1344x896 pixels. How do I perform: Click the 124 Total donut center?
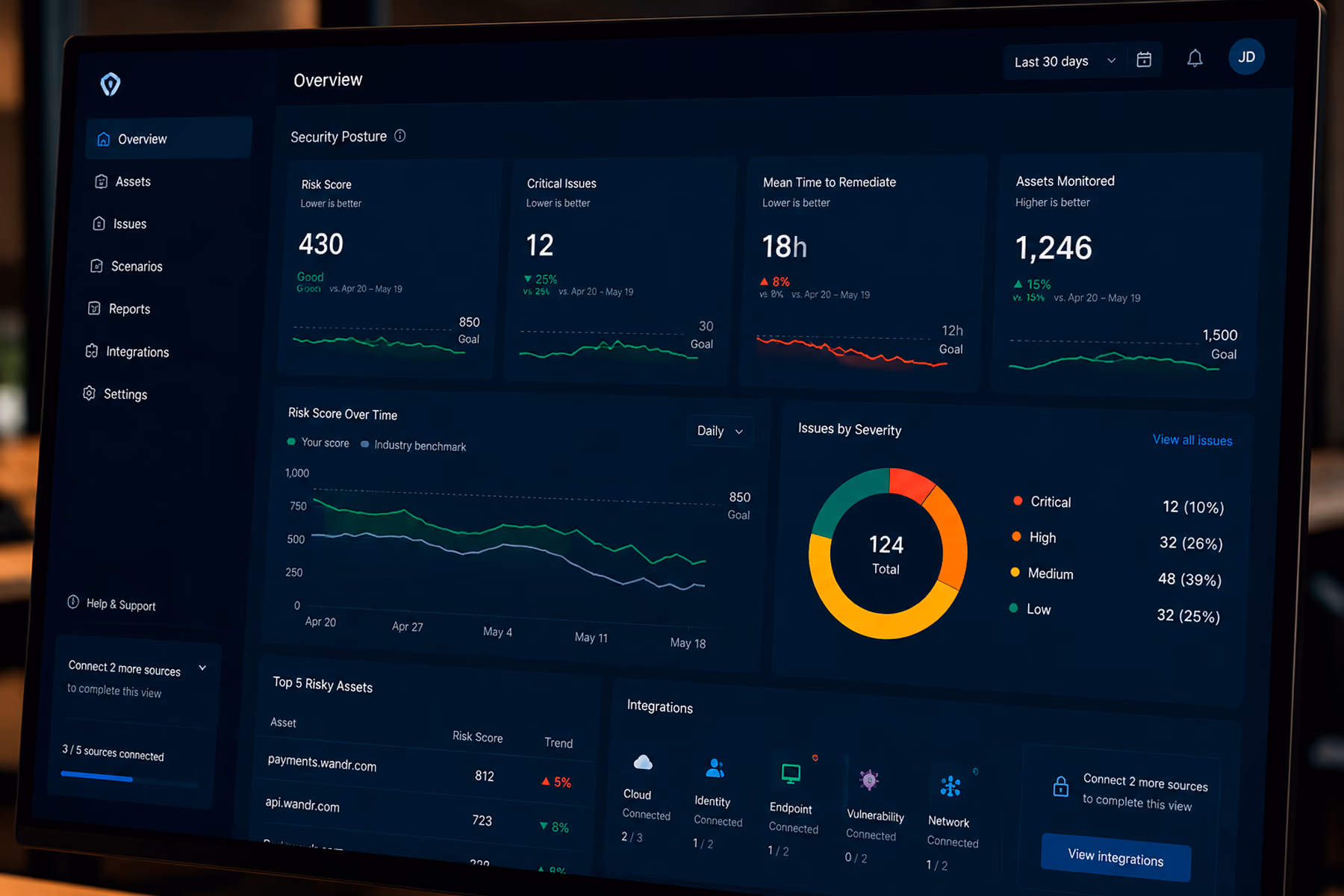click(886, 554)
